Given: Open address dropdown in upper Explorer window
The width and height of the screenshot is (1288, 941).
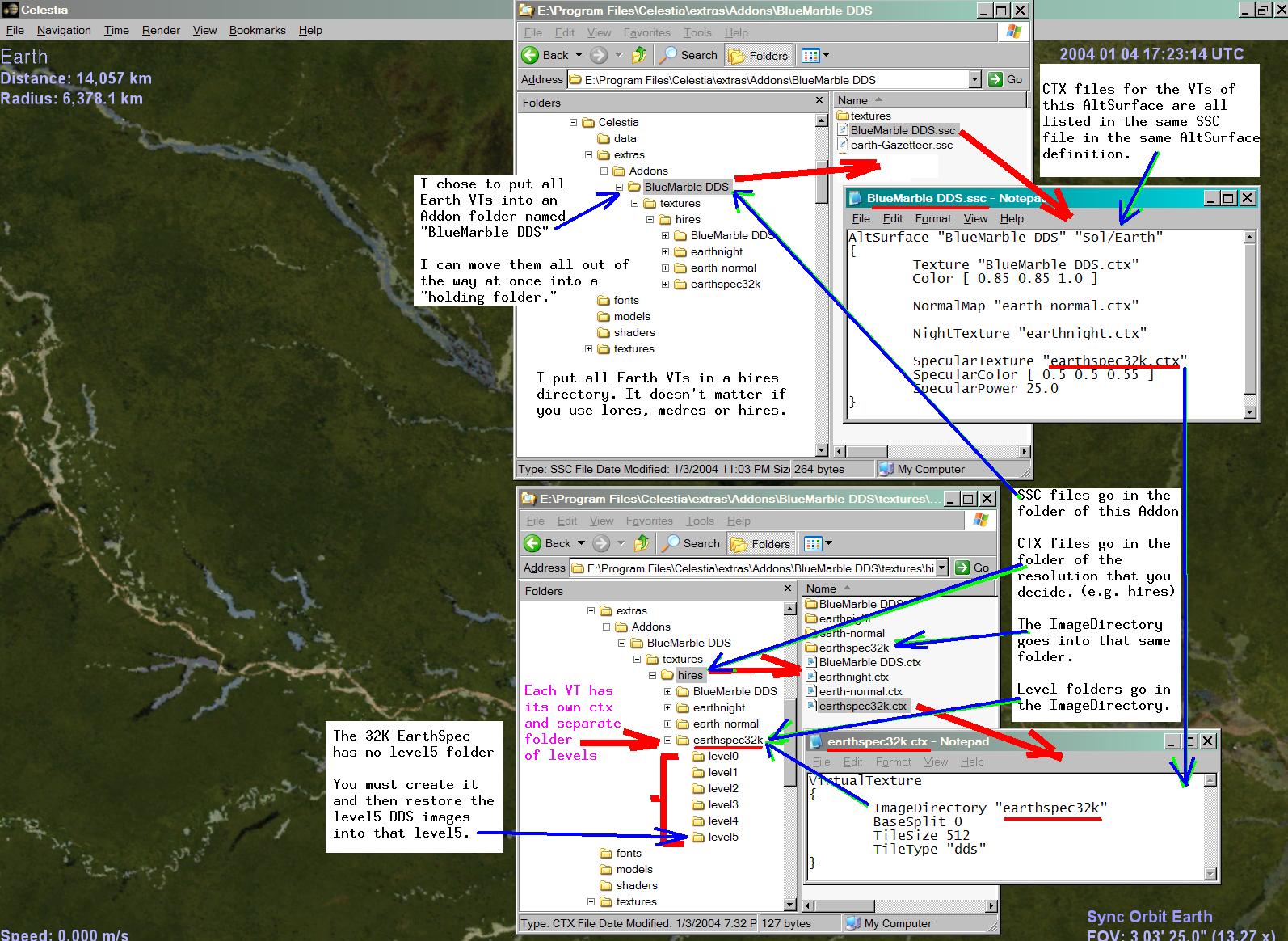Looking at the screenshot, I should (975, 79).
